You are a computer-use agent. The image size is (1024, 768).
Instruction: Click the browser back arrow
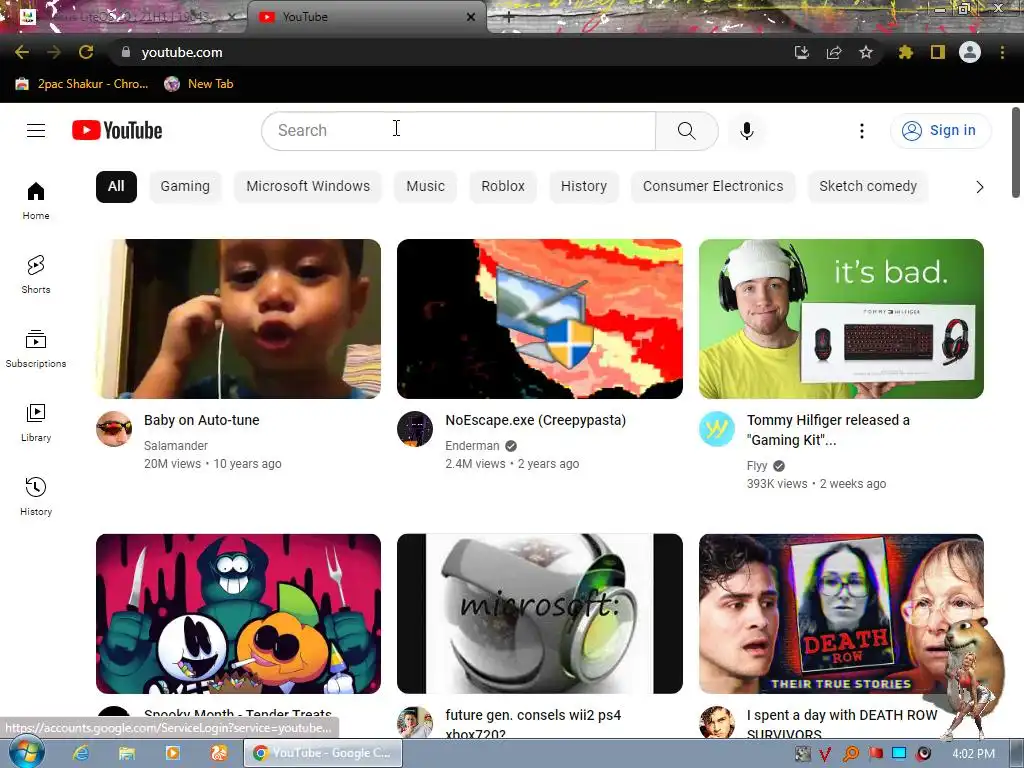click(x=22, y=52)
